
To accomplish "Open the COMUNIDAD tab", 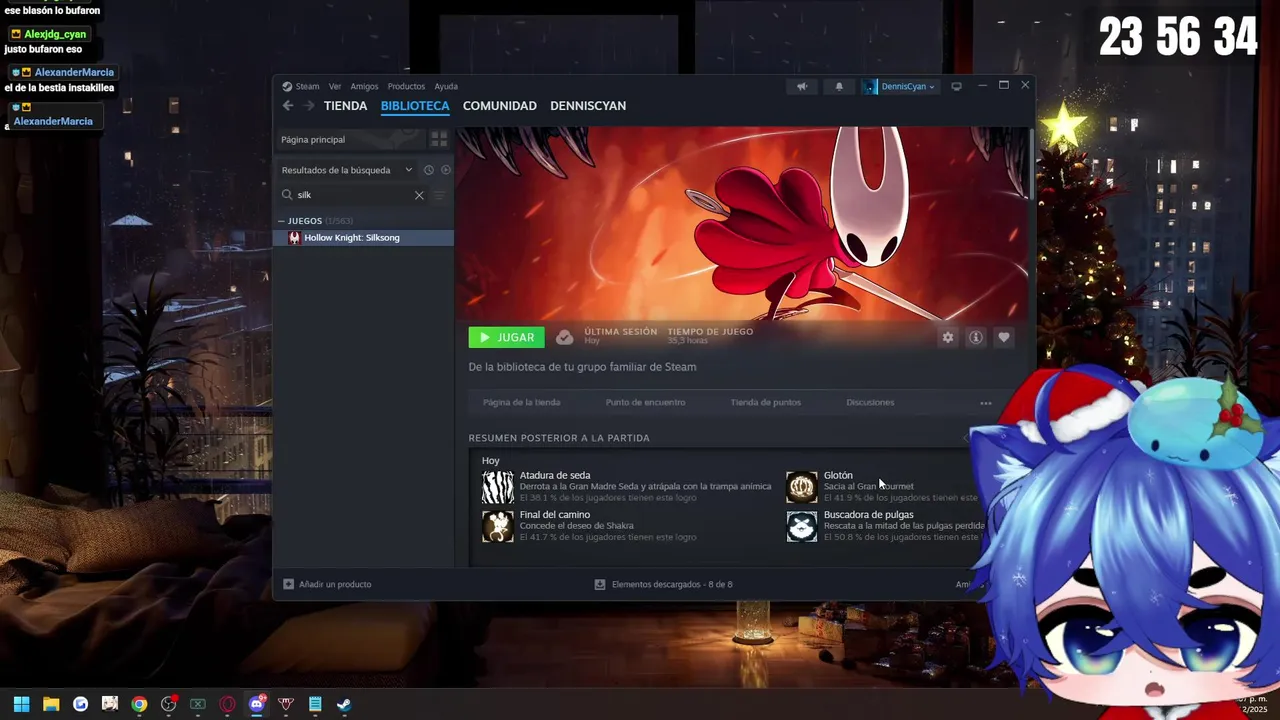I will 500,105.
